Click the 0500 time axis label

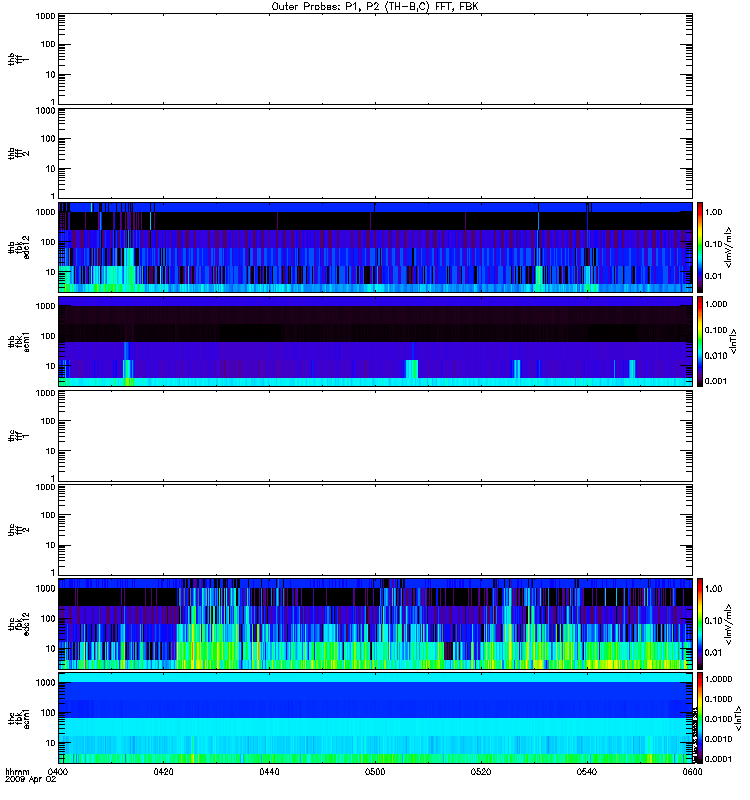375,772
